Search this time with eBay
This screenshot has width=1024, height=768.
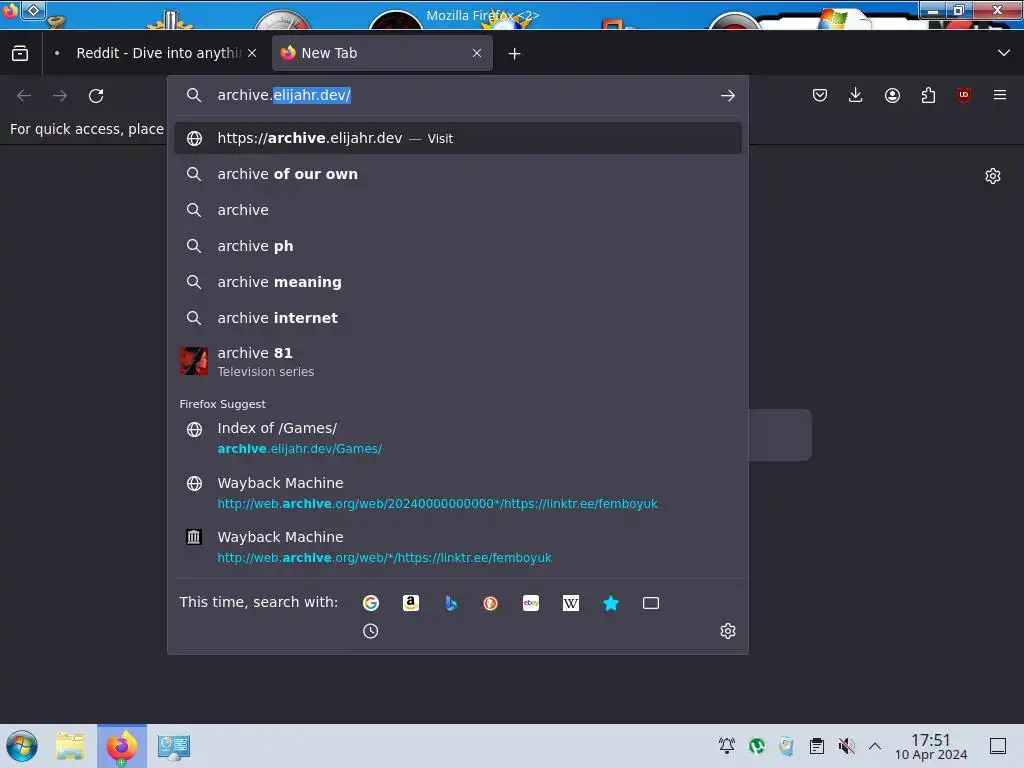[x=531, y=603]
